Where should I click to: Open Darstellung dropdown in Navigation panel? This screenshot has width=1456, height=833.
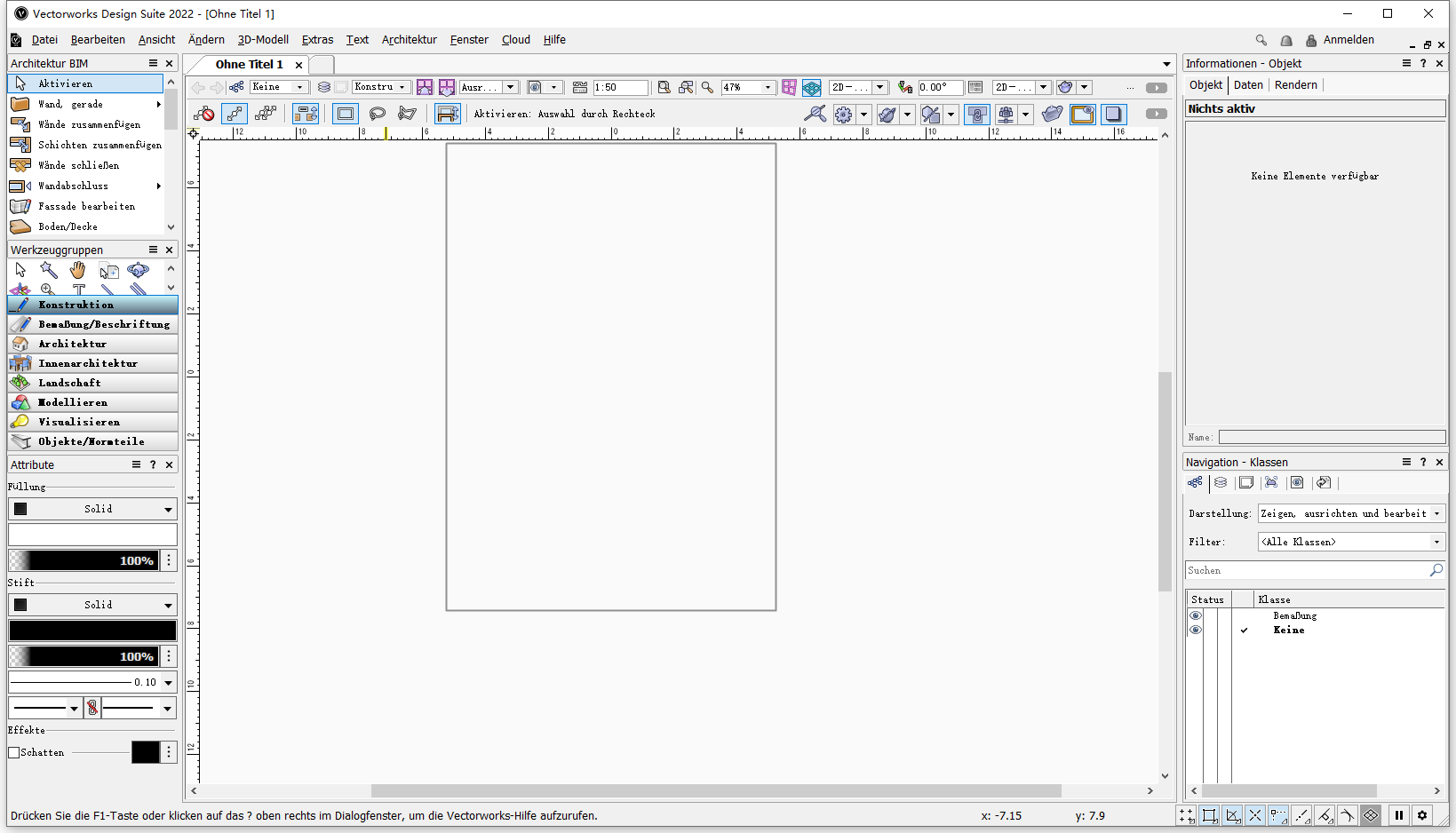(1351, 513)
